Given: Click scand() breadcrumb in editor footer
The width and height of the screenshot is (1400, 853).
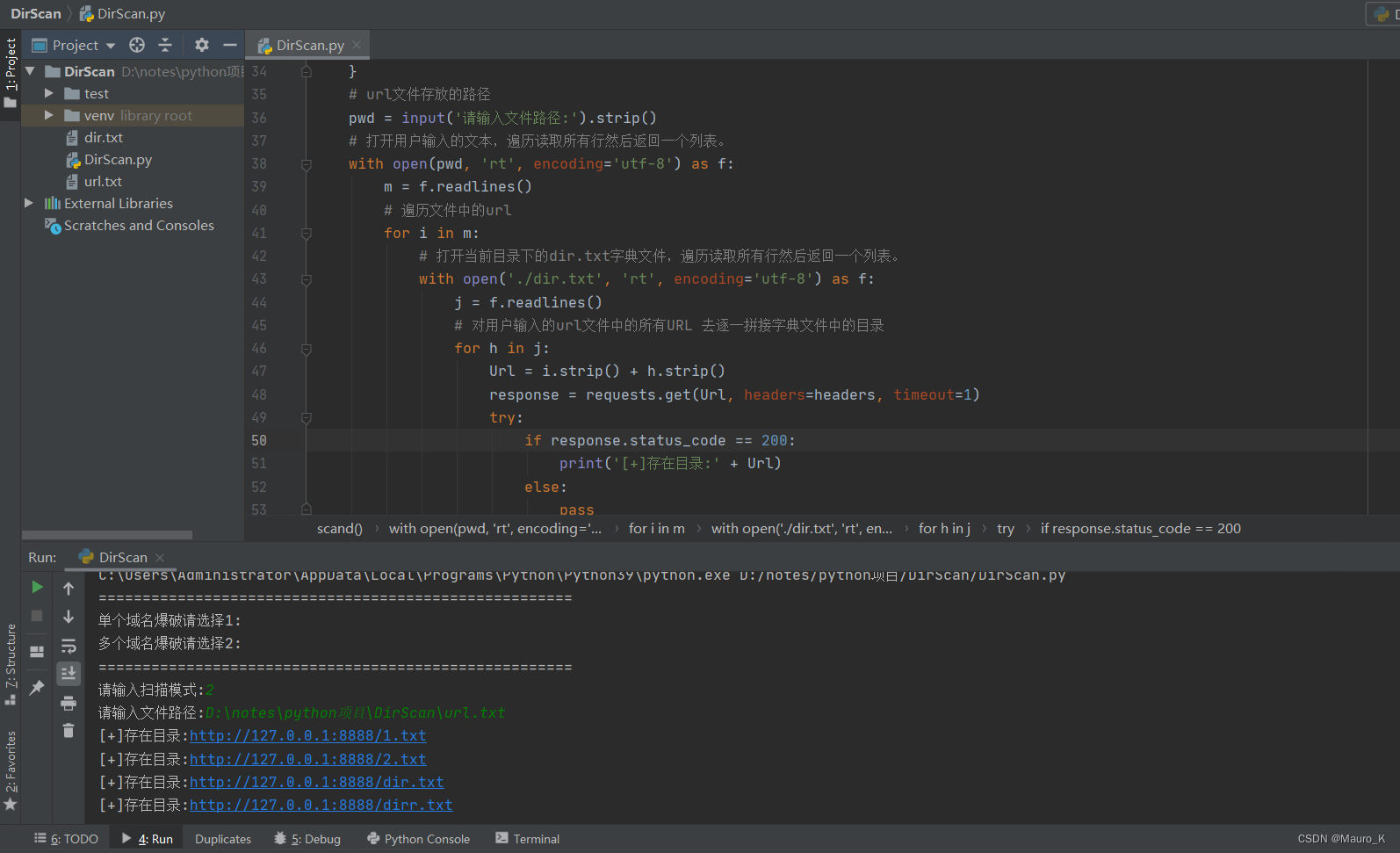Looking at the screenshot, I should (340, 528).
